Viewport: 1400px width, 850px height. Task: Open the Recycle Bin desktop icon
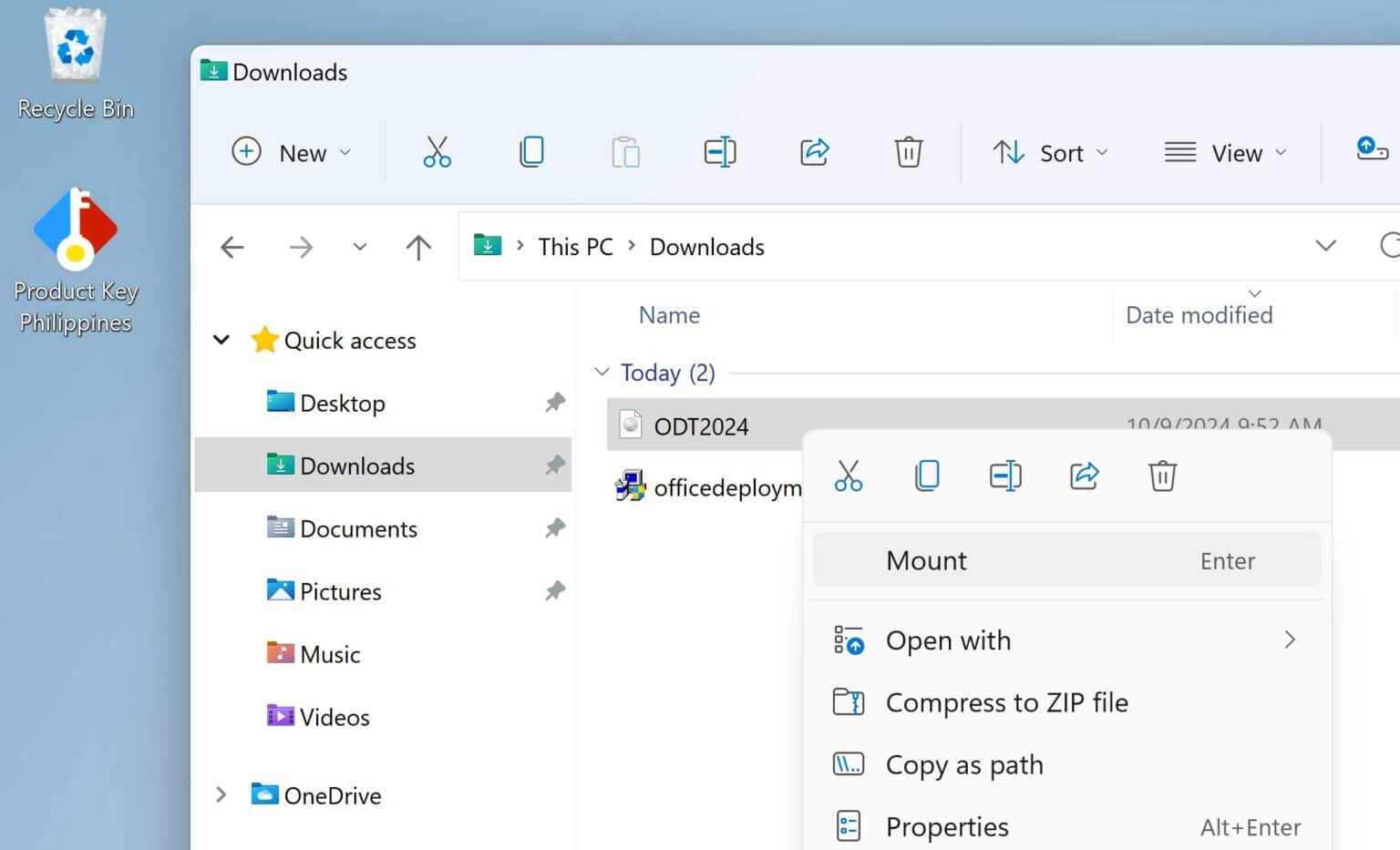pyautogui.click(x=76, y=64)
